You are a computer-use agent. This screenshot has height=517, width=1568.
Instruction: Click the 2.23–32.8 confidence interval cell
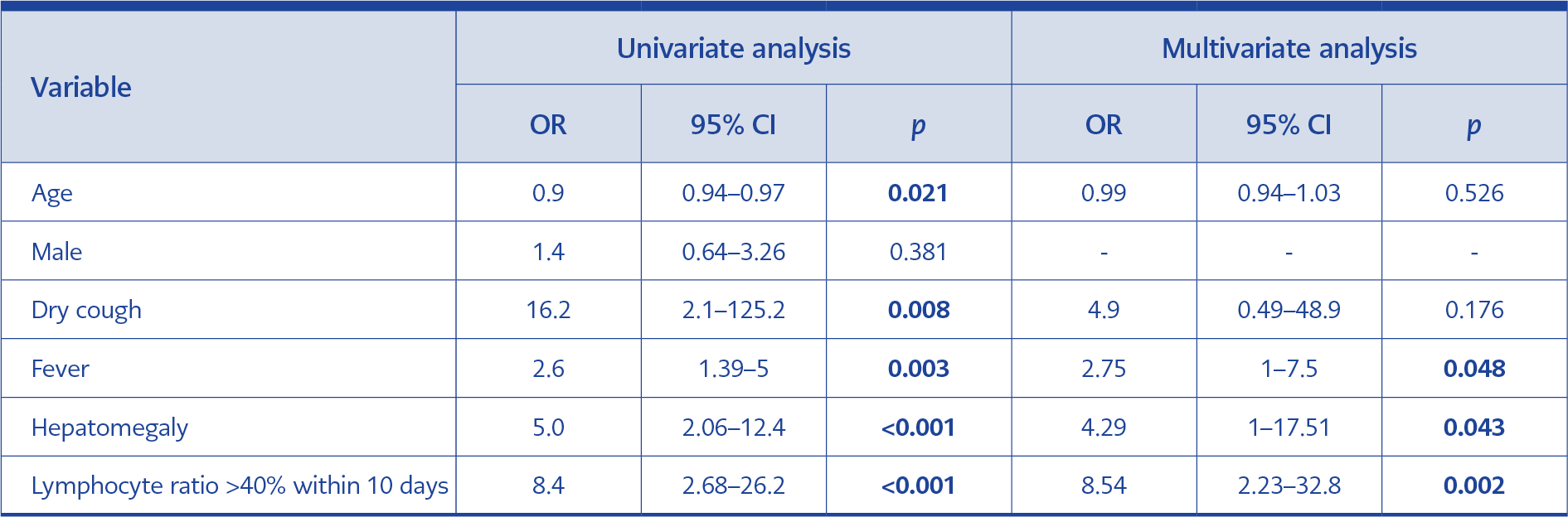[1289, 486]
